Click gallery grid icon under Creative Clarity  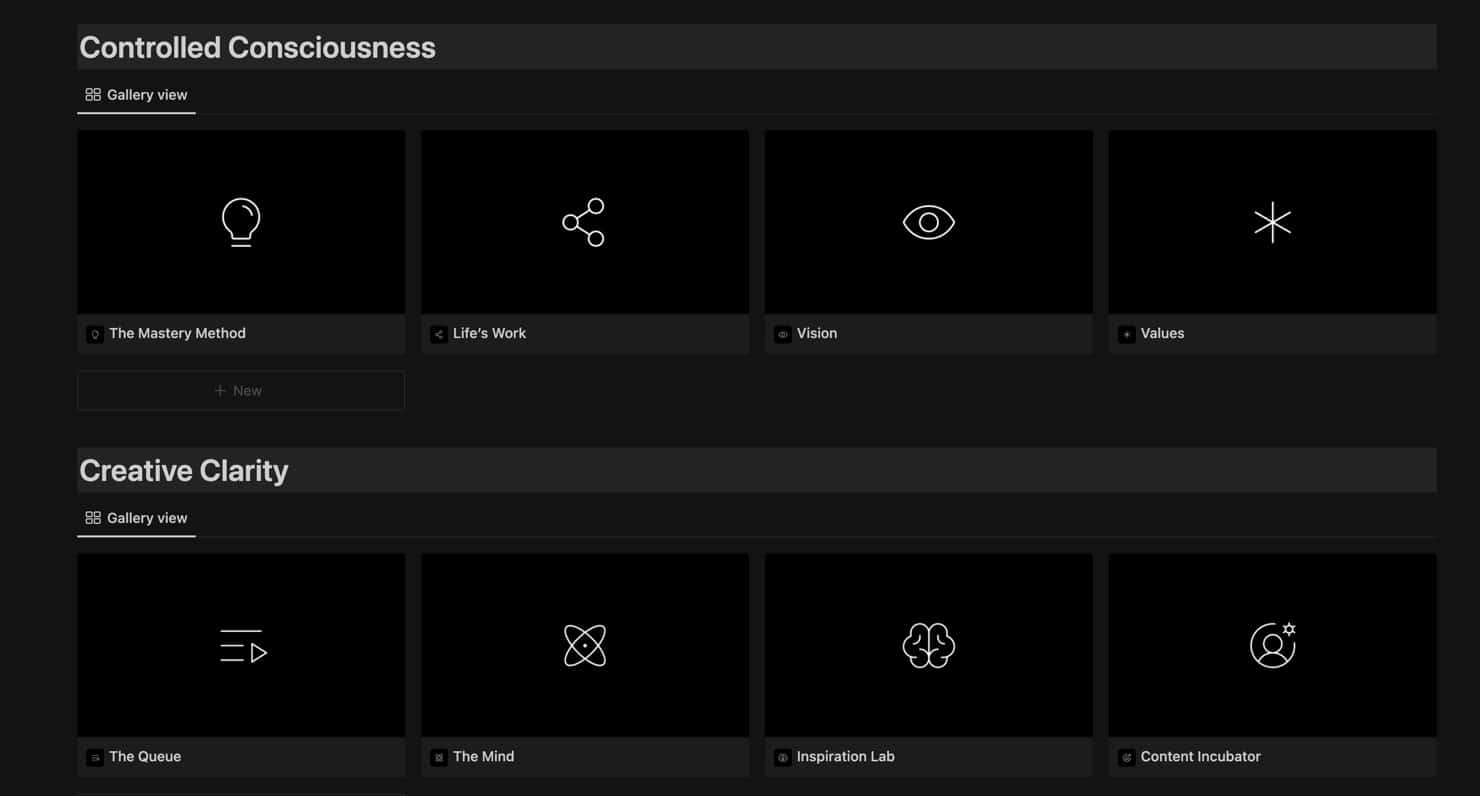tap(93, 518)
